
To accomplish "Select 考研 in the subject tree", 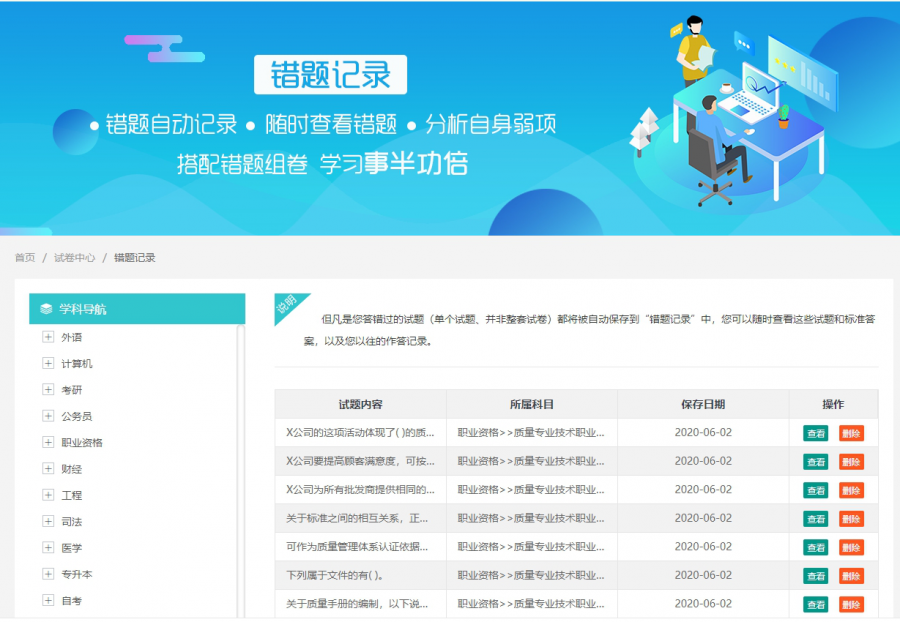I will coord(71,390).
